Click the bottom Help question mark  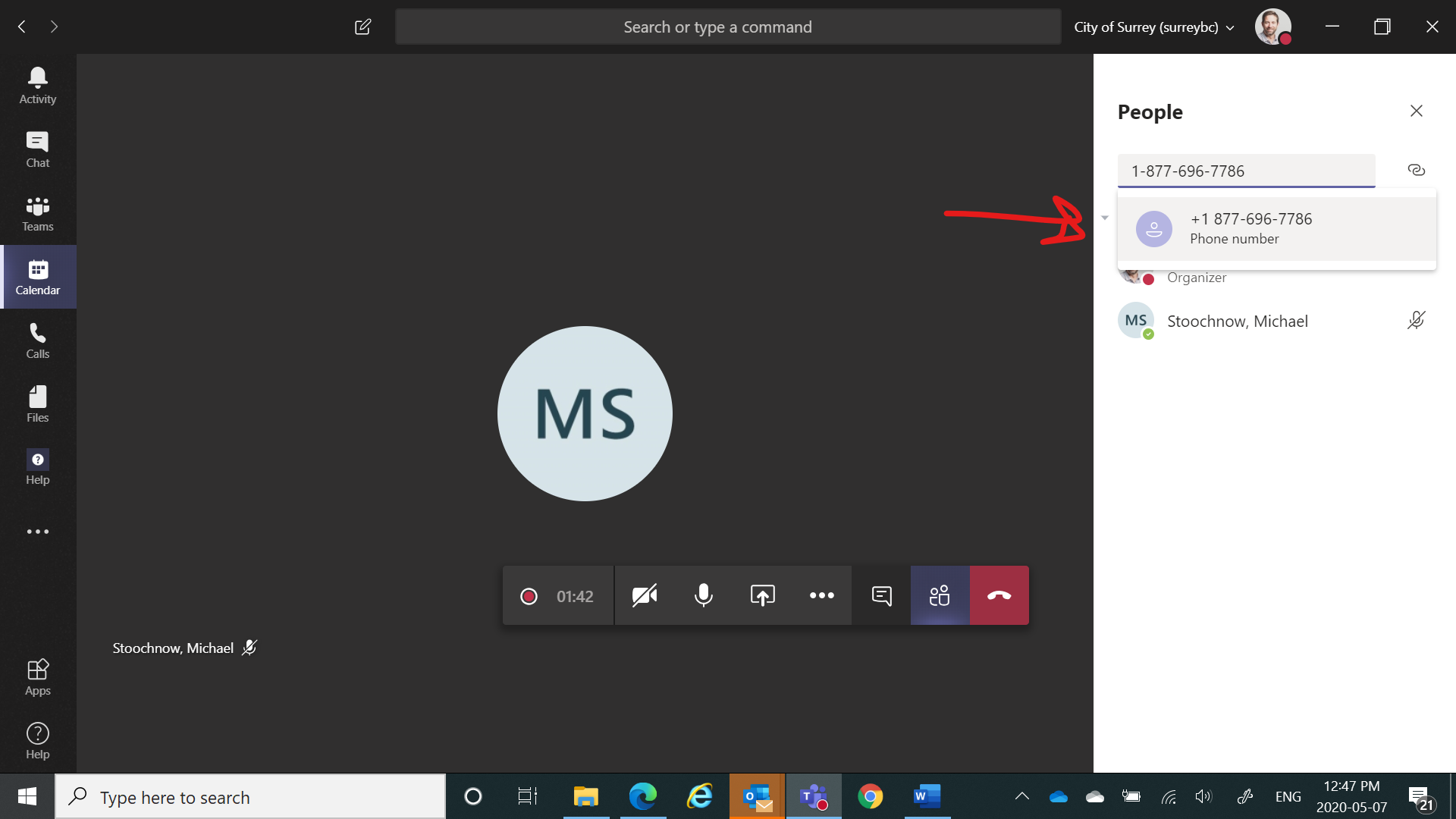pos(38,741)
